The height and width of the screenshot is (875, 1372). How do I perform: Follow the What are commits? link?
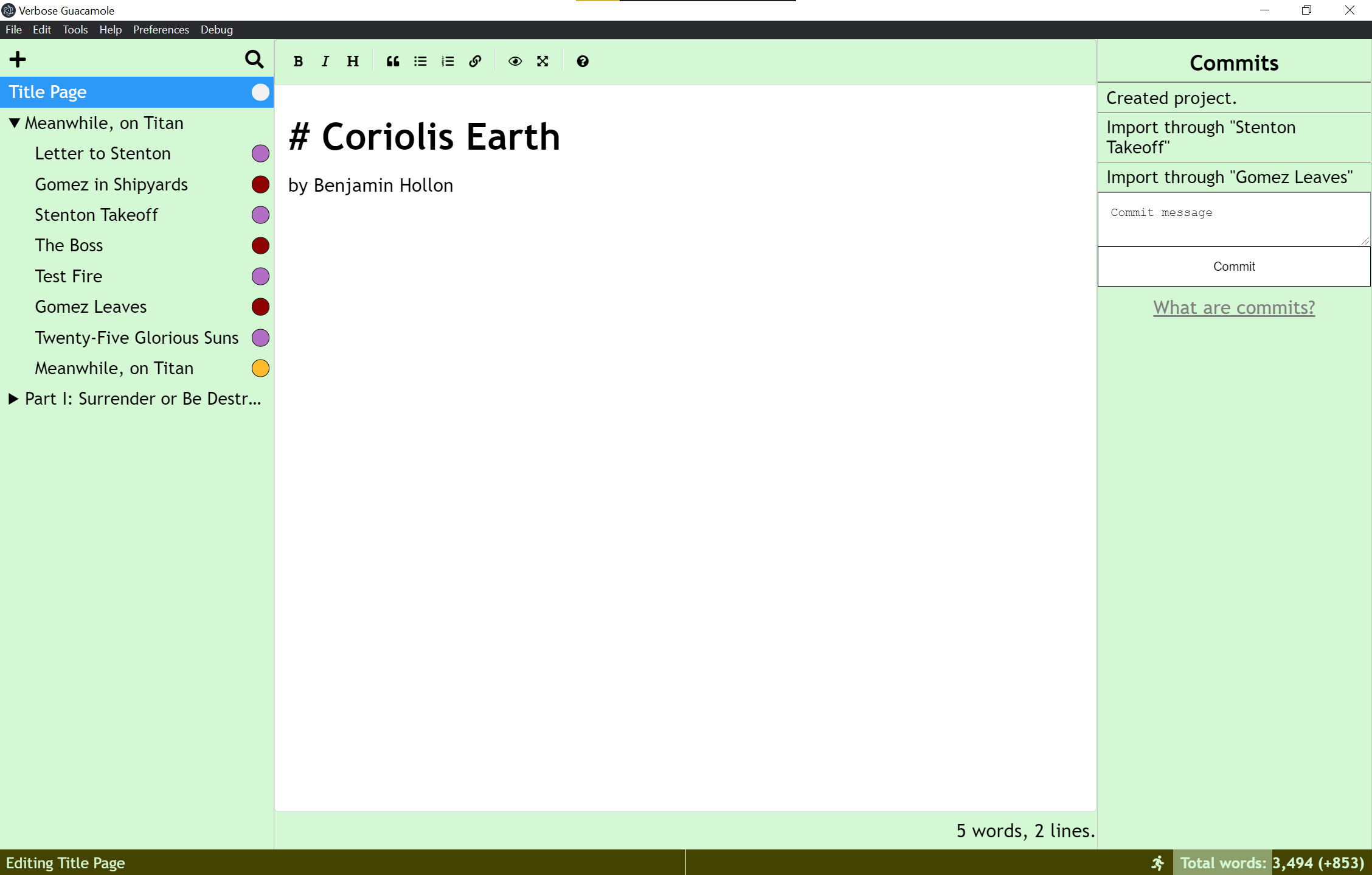[x=1234, y=308]
